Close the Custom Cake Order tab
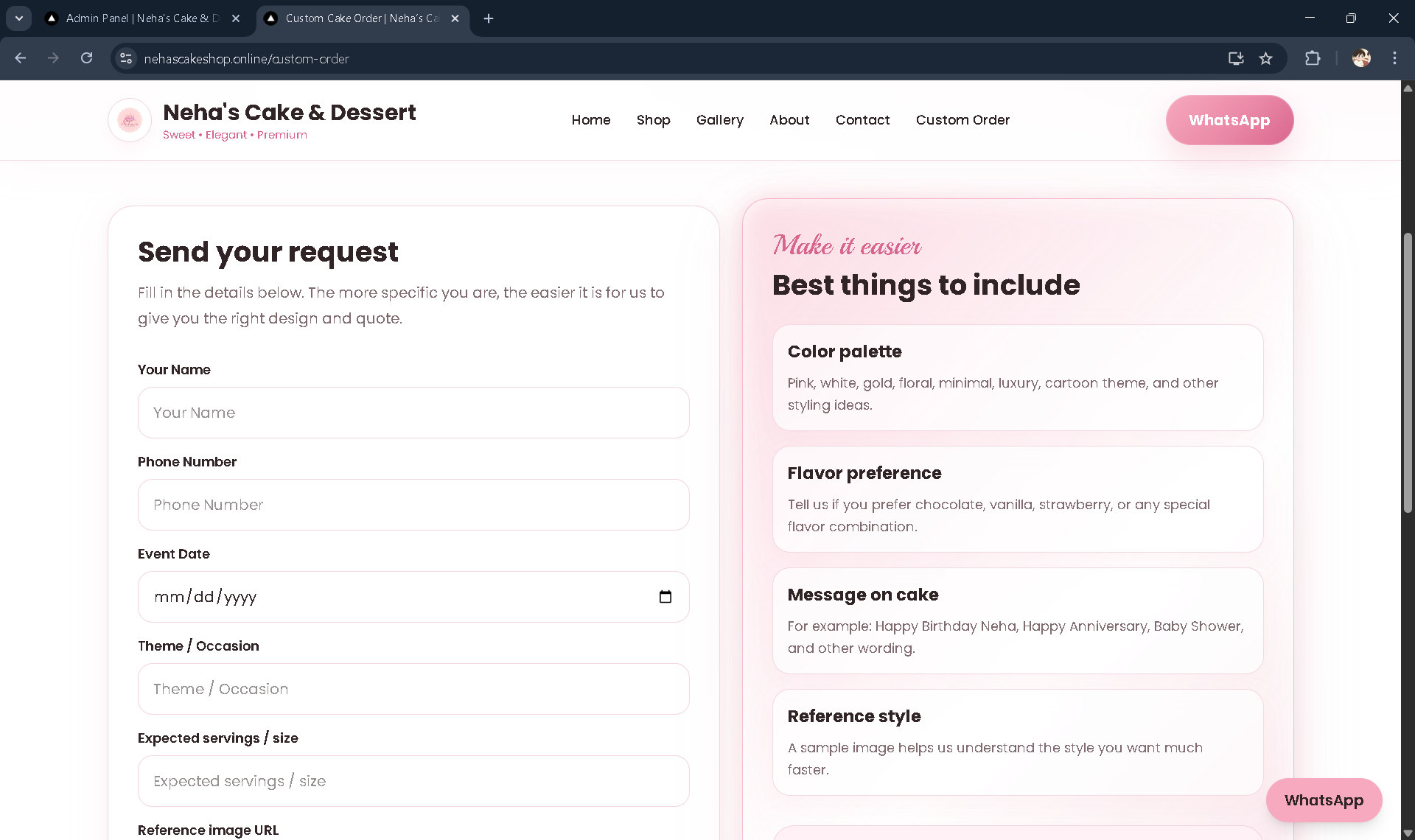Screen dimensions: 1415x840 (x=455, y=18)
